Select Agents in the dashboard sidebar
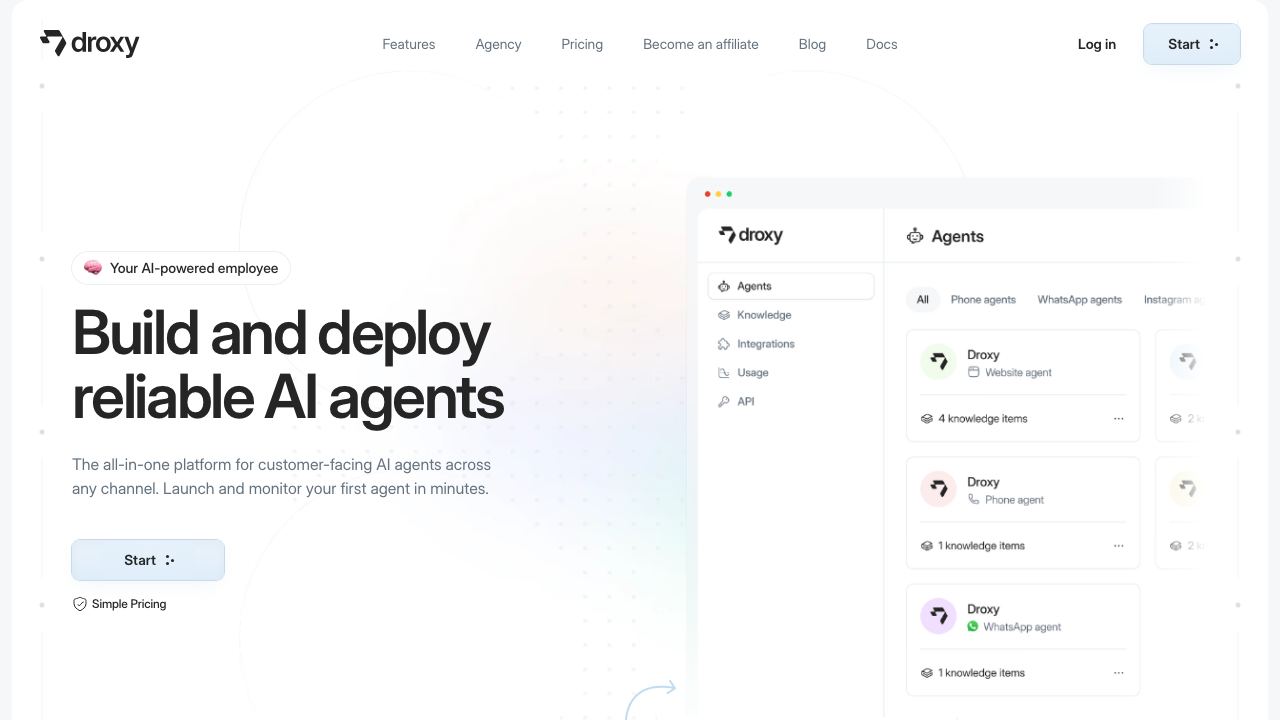The image size is (1280, 720). coord(791,286)
